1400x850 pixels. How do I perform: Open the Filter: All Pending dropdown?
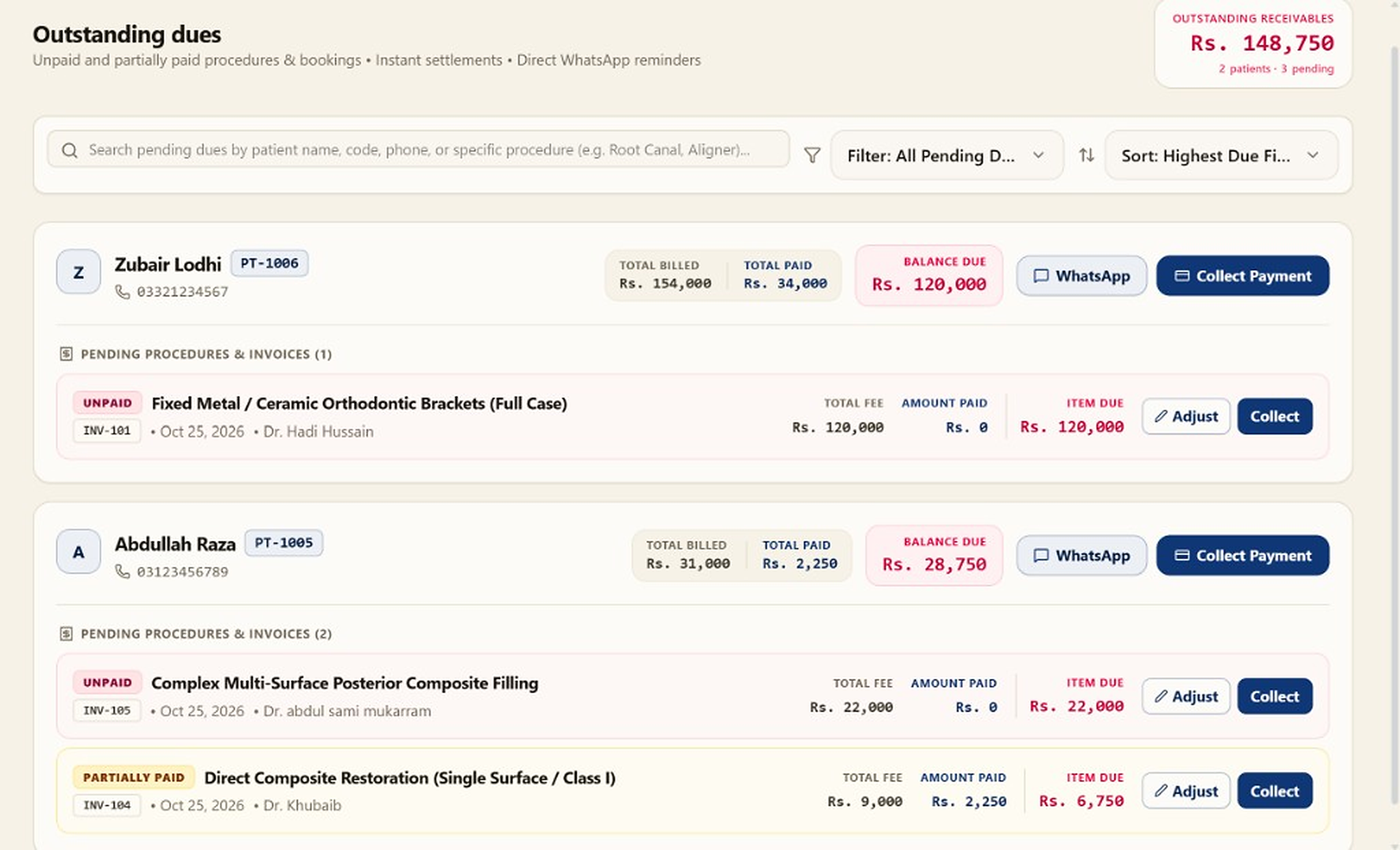pyautogui.click(x=947, y=156)
